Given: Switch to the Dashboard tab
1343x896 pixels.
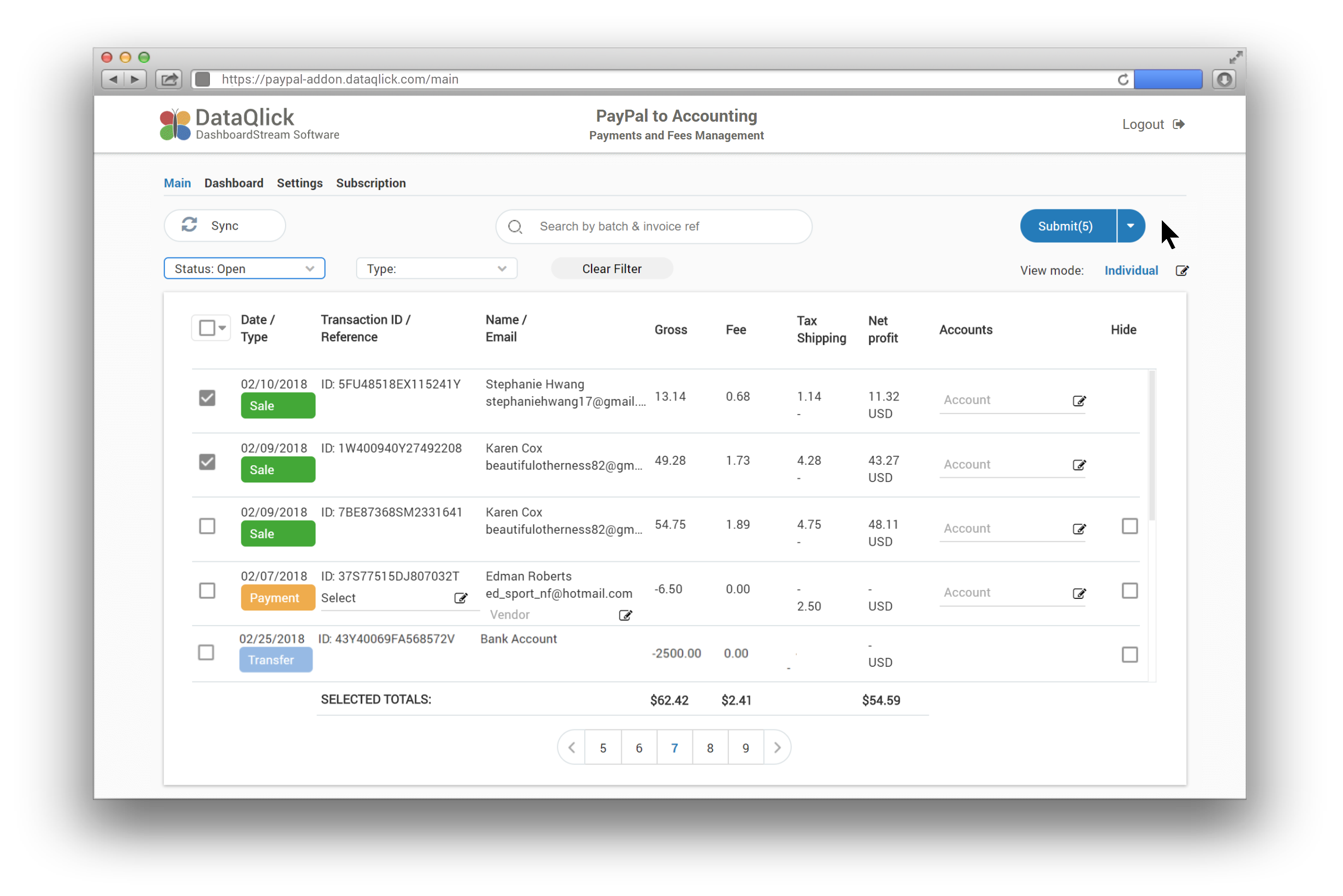Looking at the screenshot, I should pyautogui.click(x=234, y=183).
